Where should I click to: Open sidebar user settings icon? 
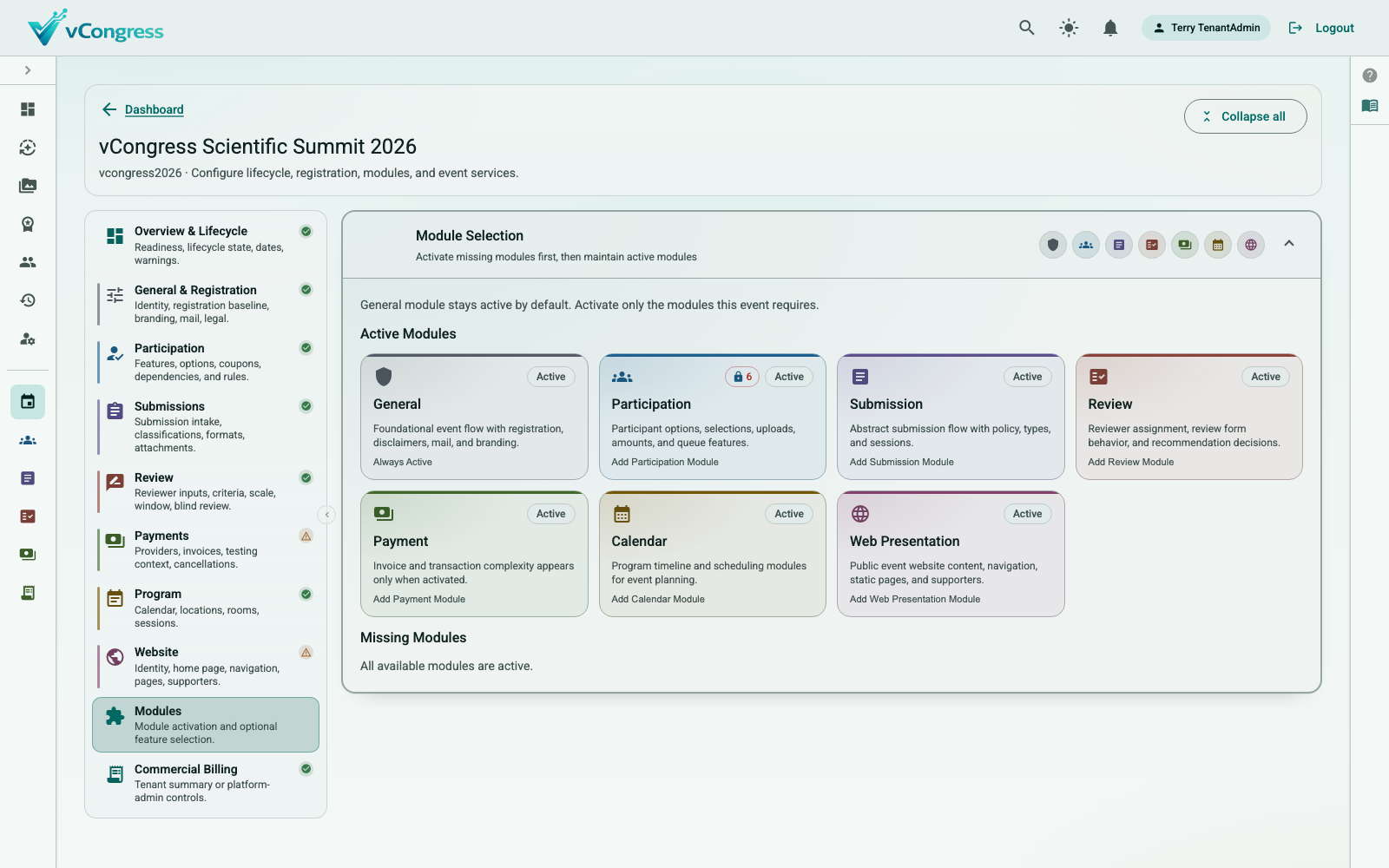pos(28,339)
